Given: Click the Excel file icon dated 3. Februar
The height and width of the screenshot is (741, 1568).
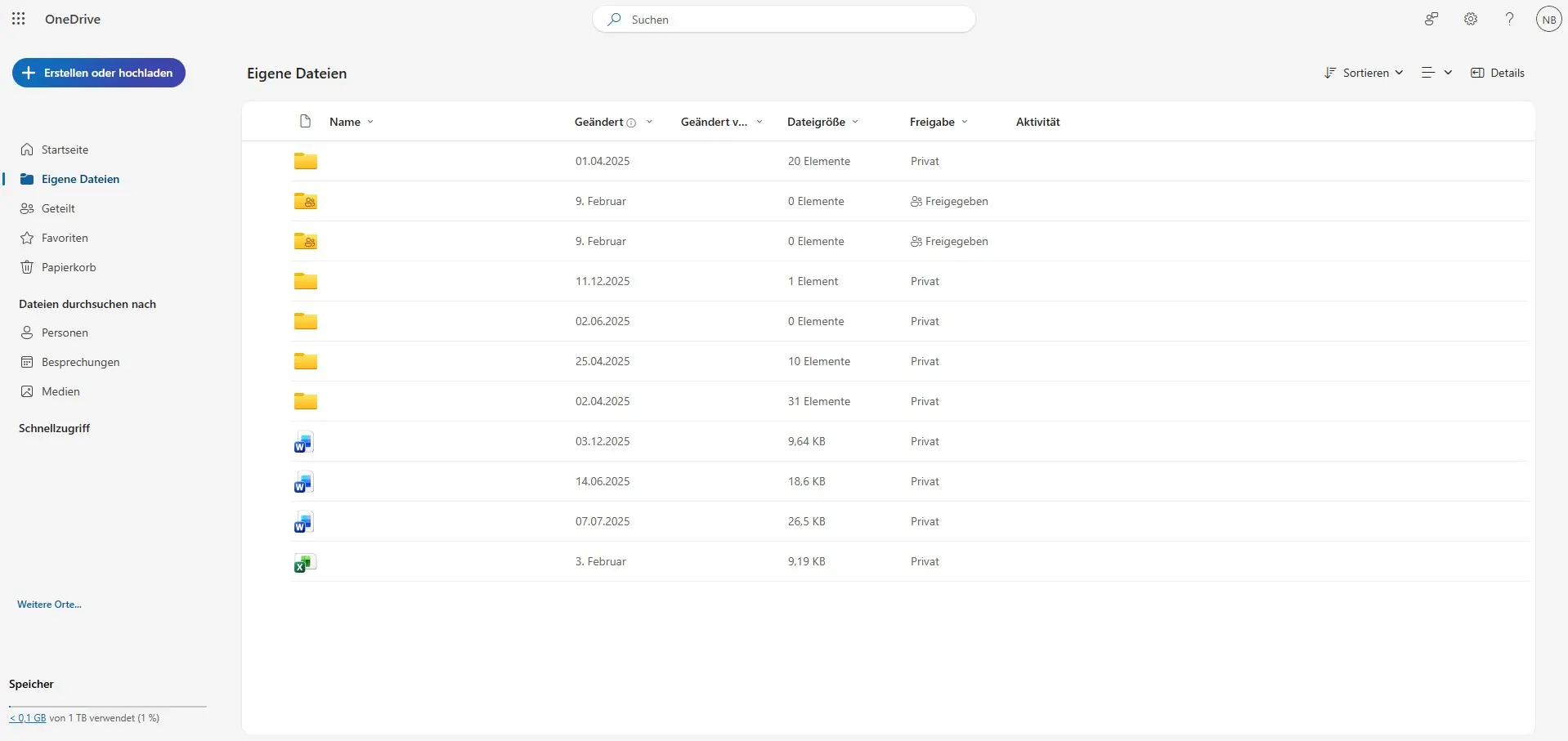Looking at the screenshot, I should tap(303, 563).
